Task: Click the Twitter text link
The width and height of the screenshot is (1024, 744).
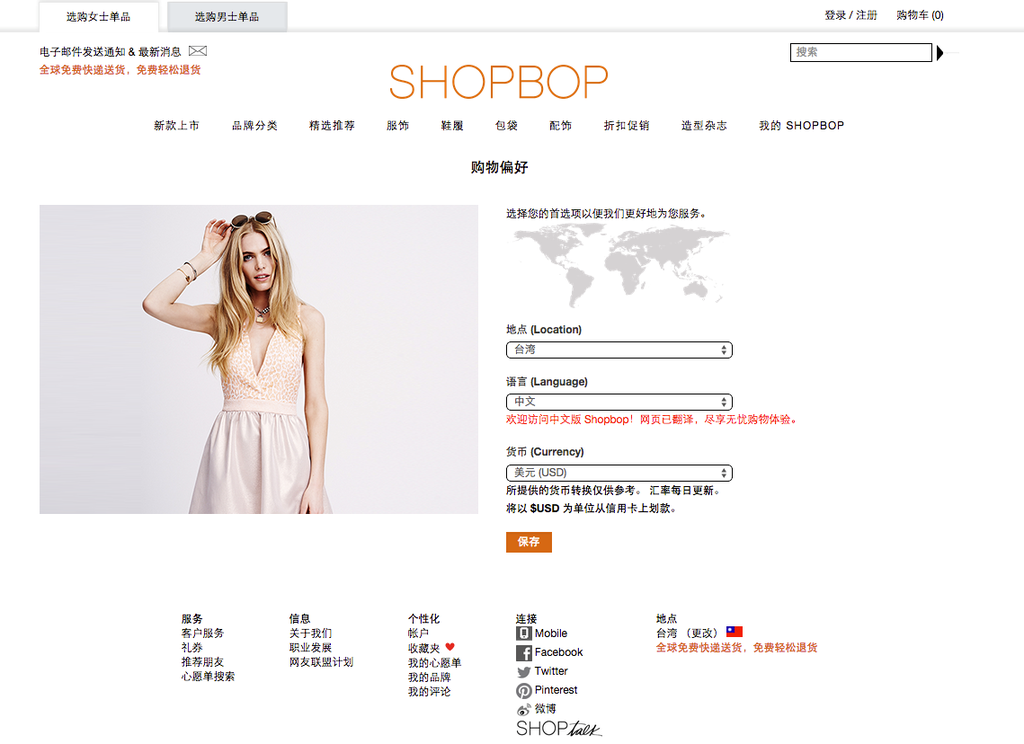Action: point(551,671)
